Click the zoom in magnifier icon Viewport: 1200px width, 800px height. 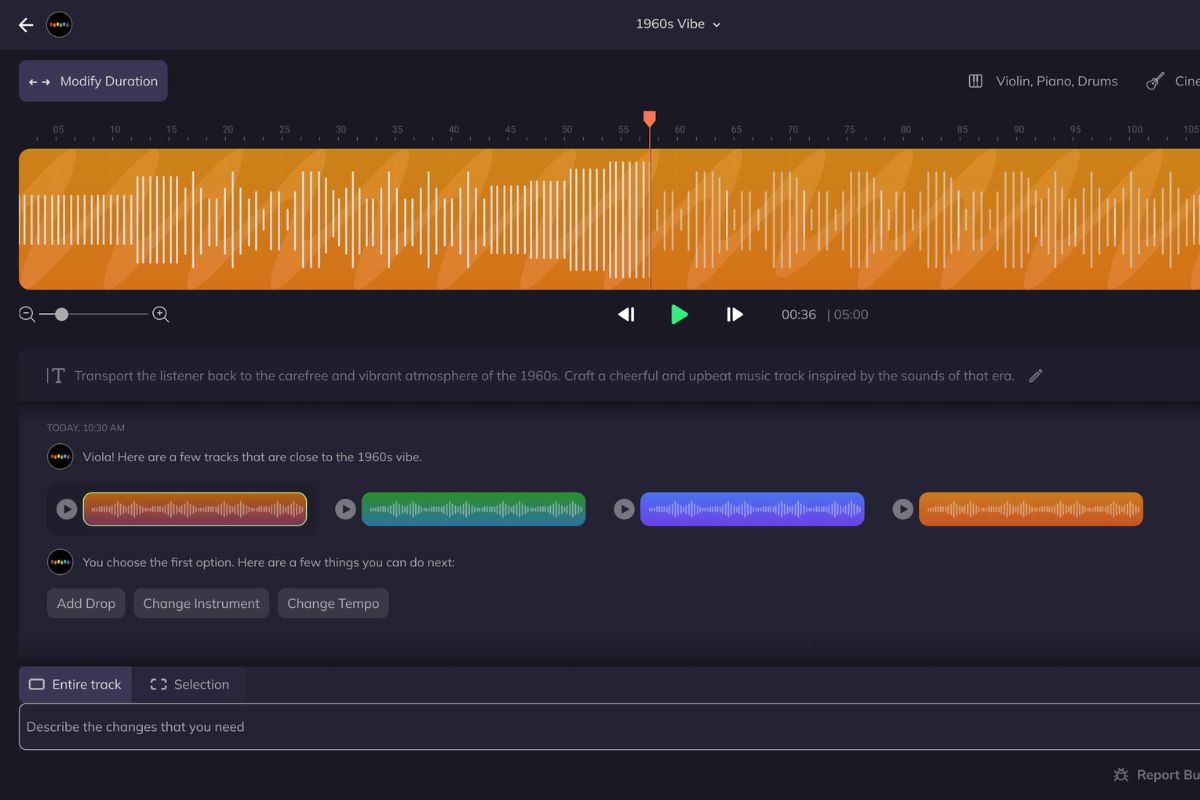(160, 314)
